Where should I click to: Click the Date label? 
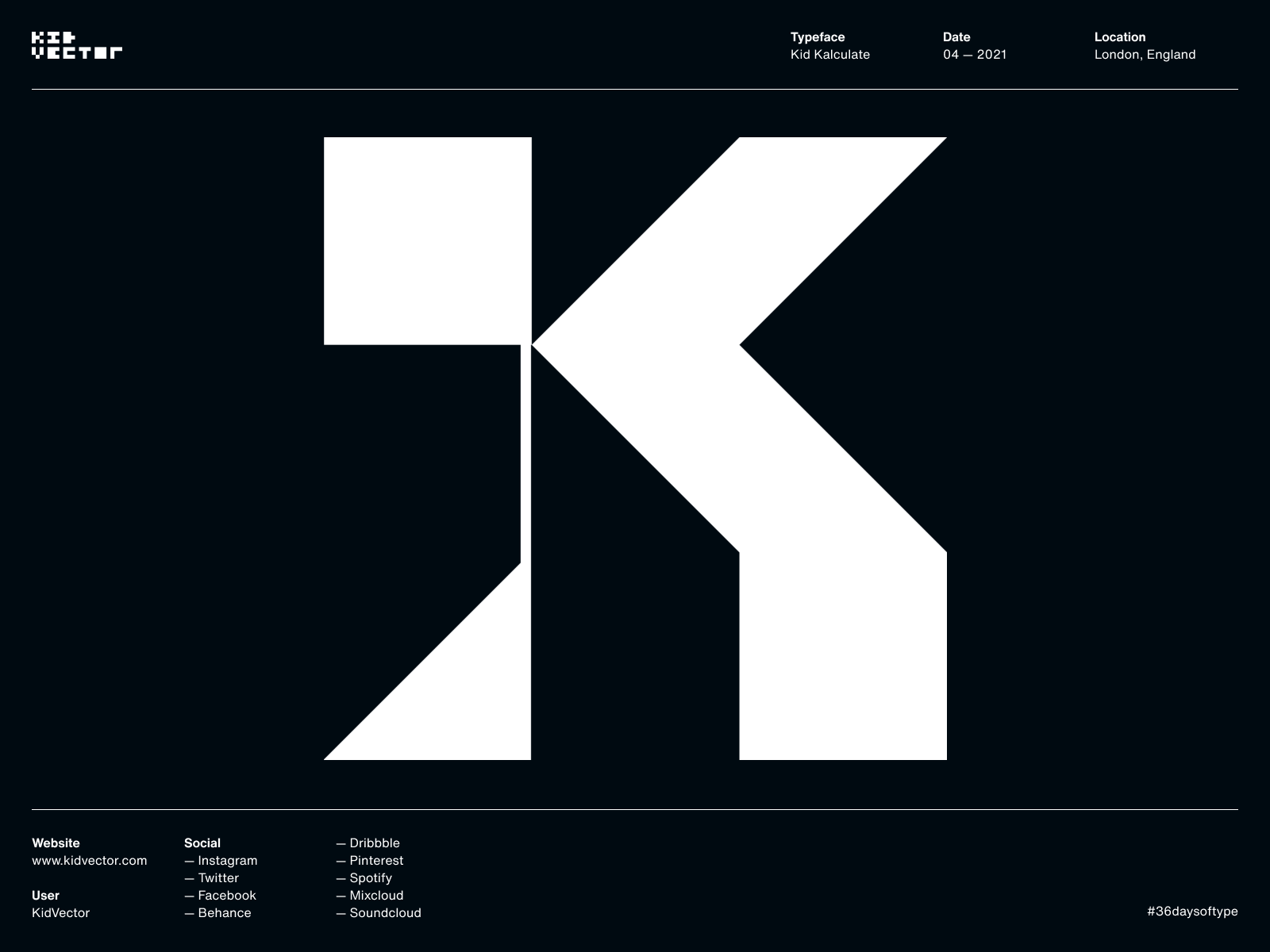tap(956, 36)
